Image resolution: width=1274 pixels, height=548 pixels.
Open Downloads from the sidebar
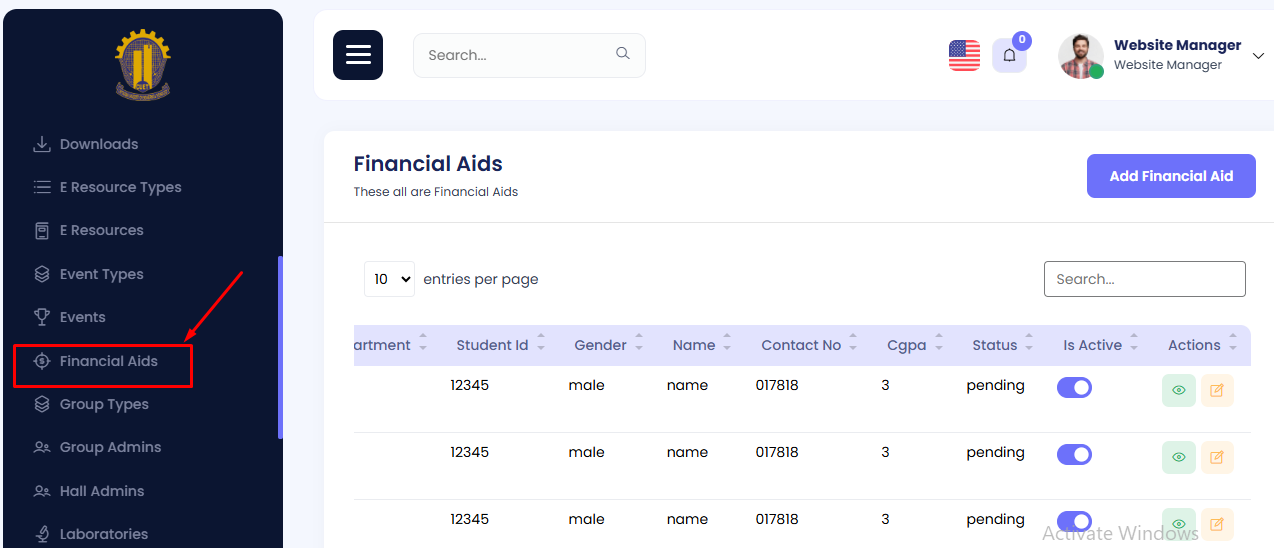click(98, 144)
